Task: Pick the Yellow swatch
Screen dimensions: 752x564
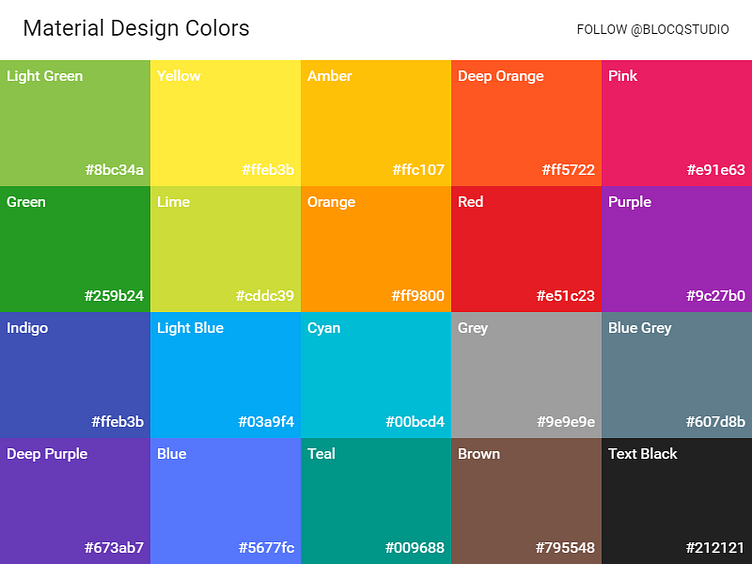Action: point(225,123)
